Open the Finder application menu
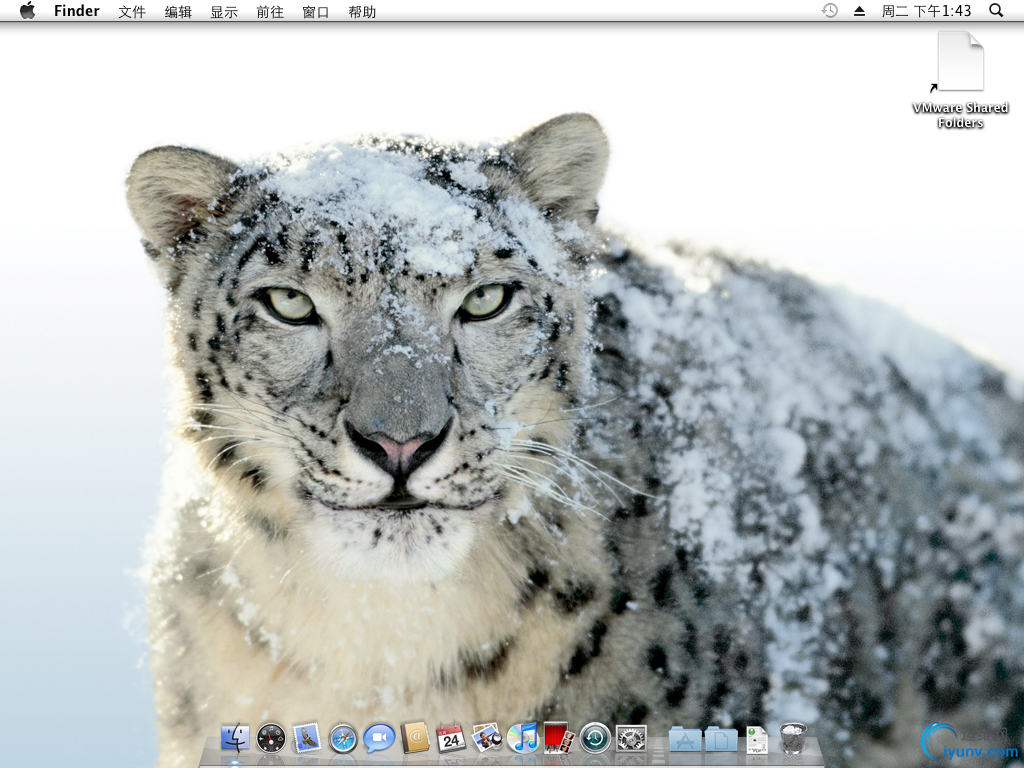 pyautogui.click(x=76, y=11)
